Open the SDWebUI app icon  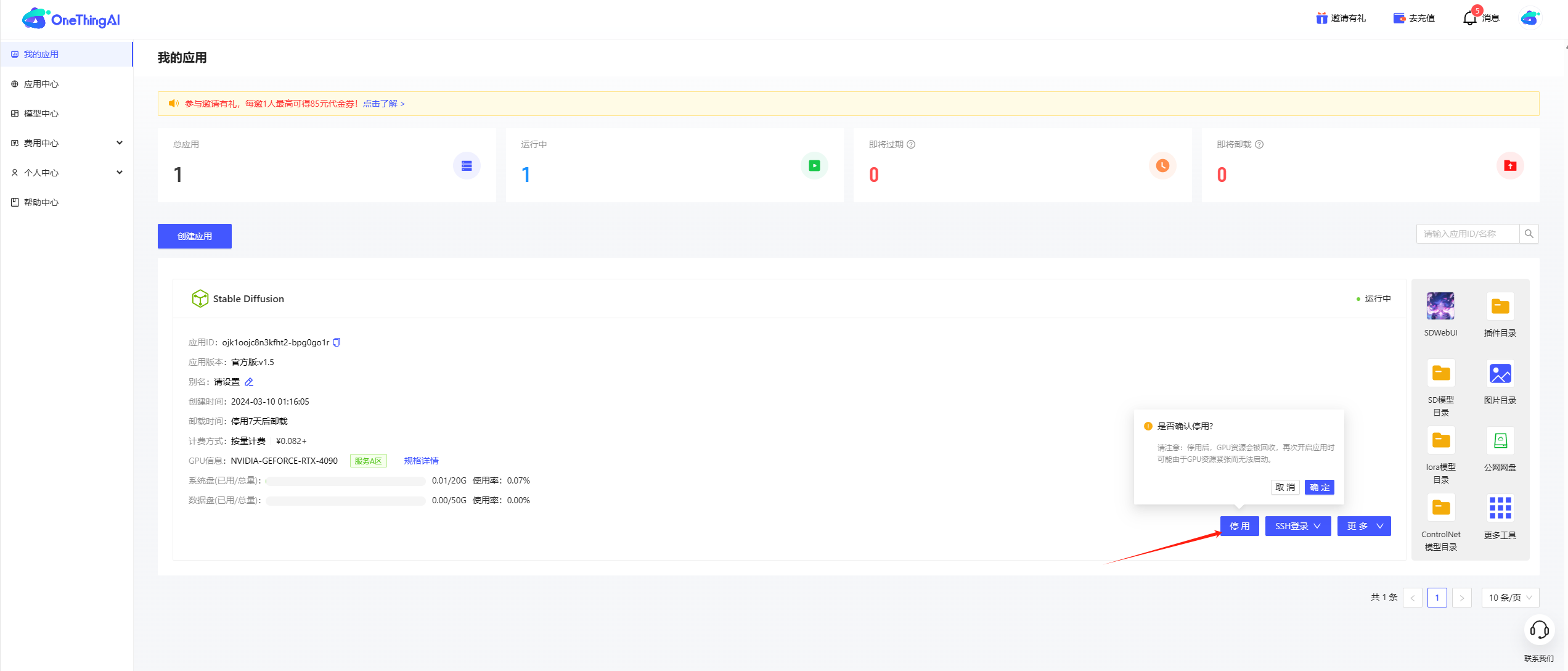click(x=1440, y=307)
